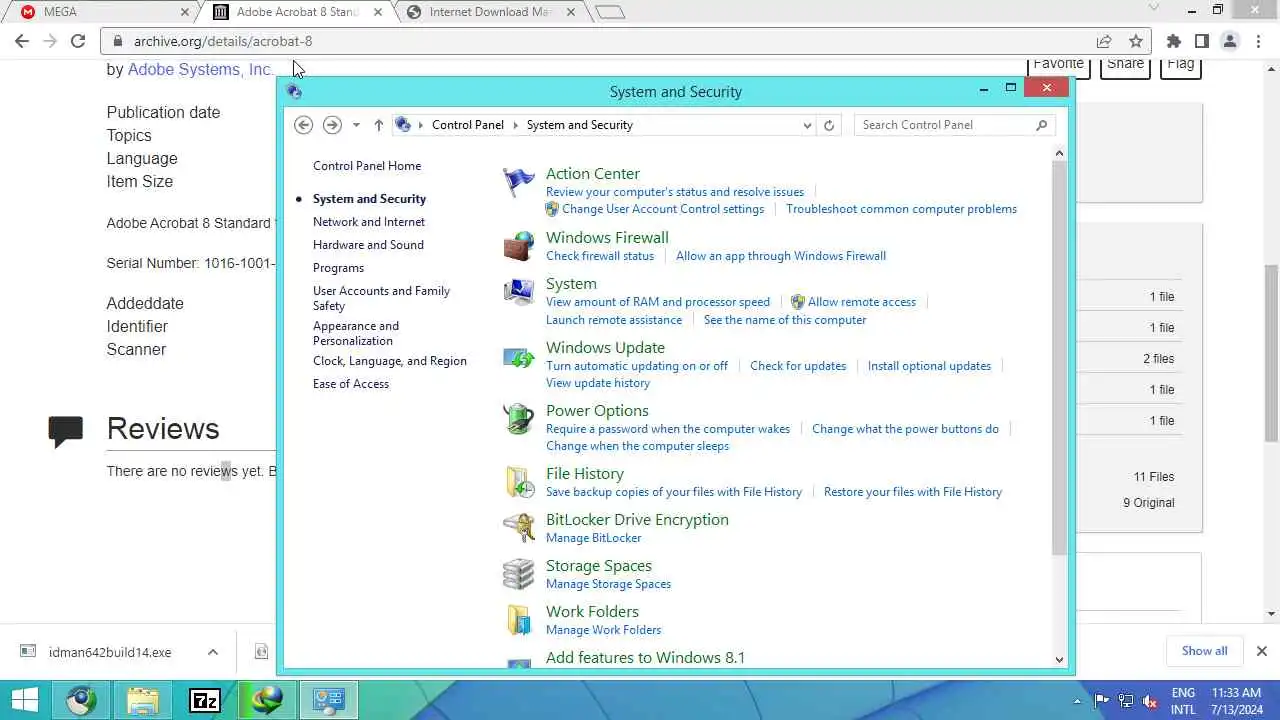Click the Adobe Systems, Inc. link

200,70
